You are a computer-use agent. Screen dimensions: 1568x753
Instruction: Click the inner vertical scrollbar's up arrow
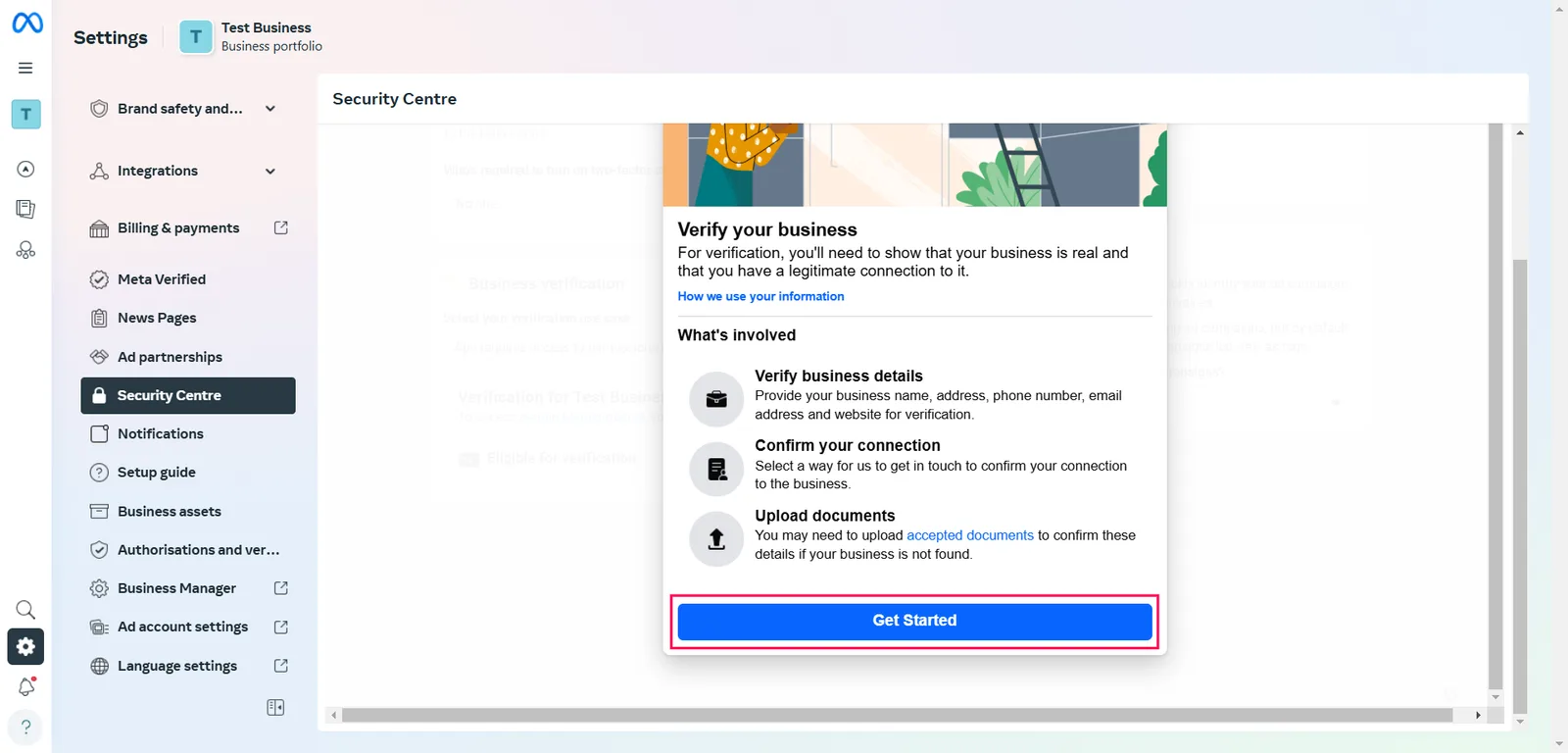1520,132
